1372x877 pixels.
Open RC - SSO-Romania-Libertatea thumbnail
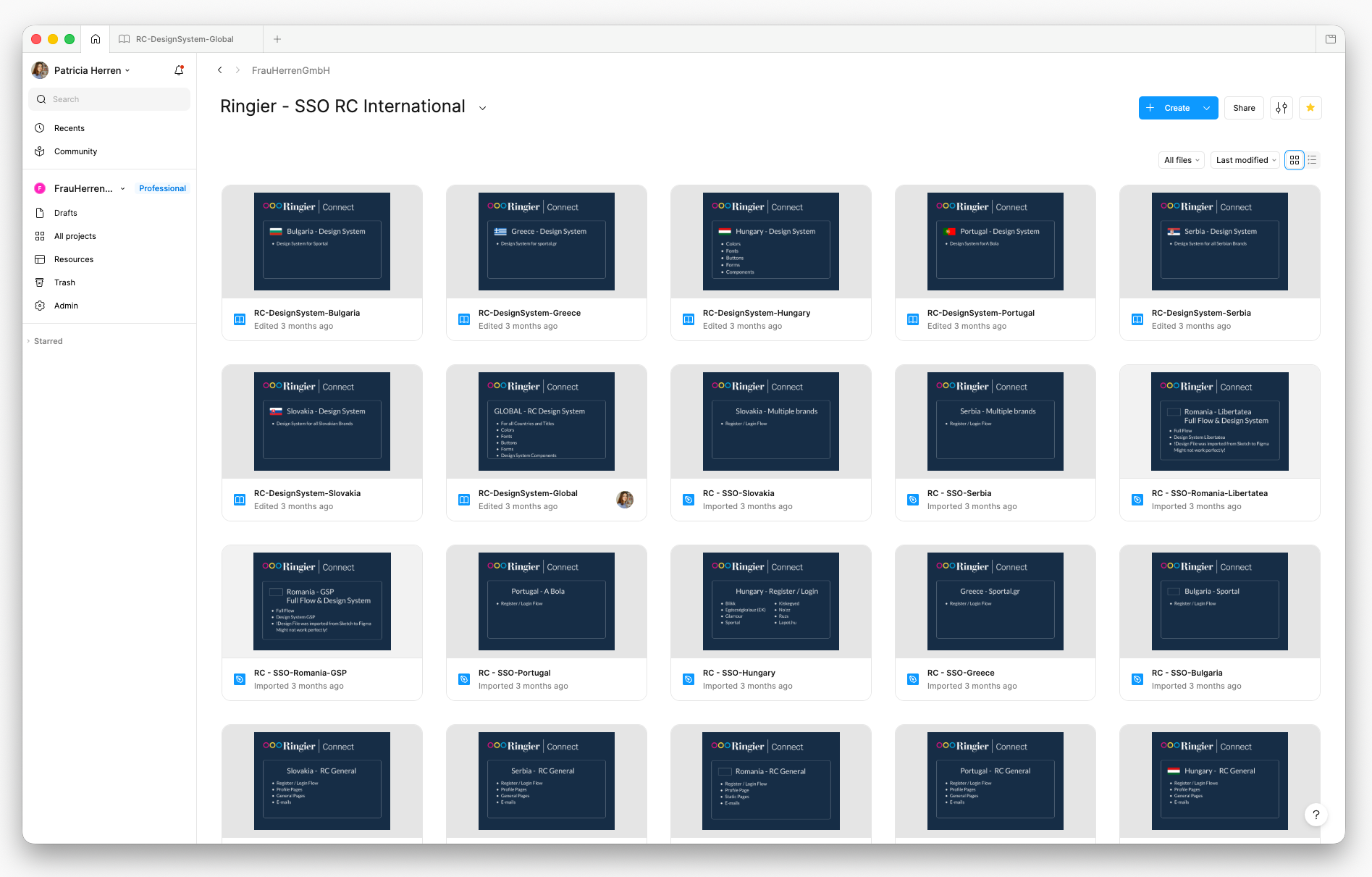(1220, 421)
